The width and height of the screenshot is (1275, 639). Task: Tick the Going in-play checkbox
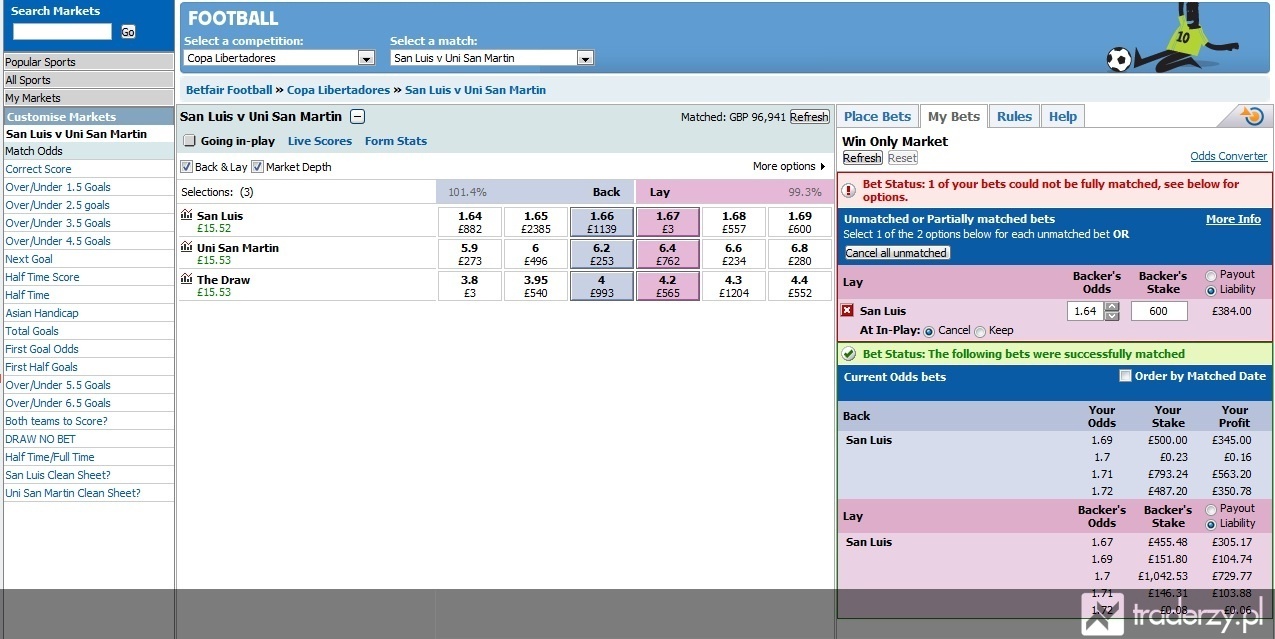click(x=189, y=141)
